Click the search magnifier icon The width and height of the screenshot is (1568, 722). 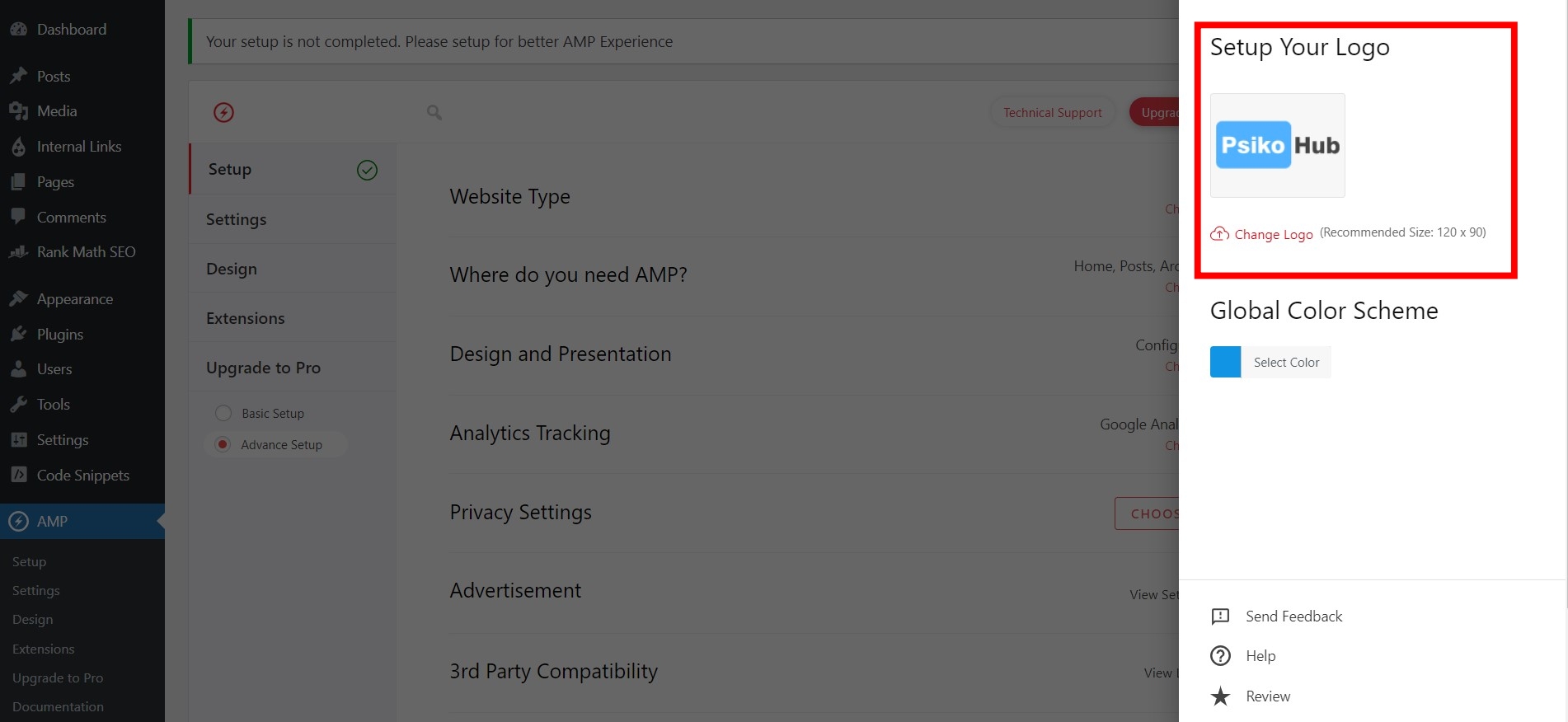click(434, 112)
